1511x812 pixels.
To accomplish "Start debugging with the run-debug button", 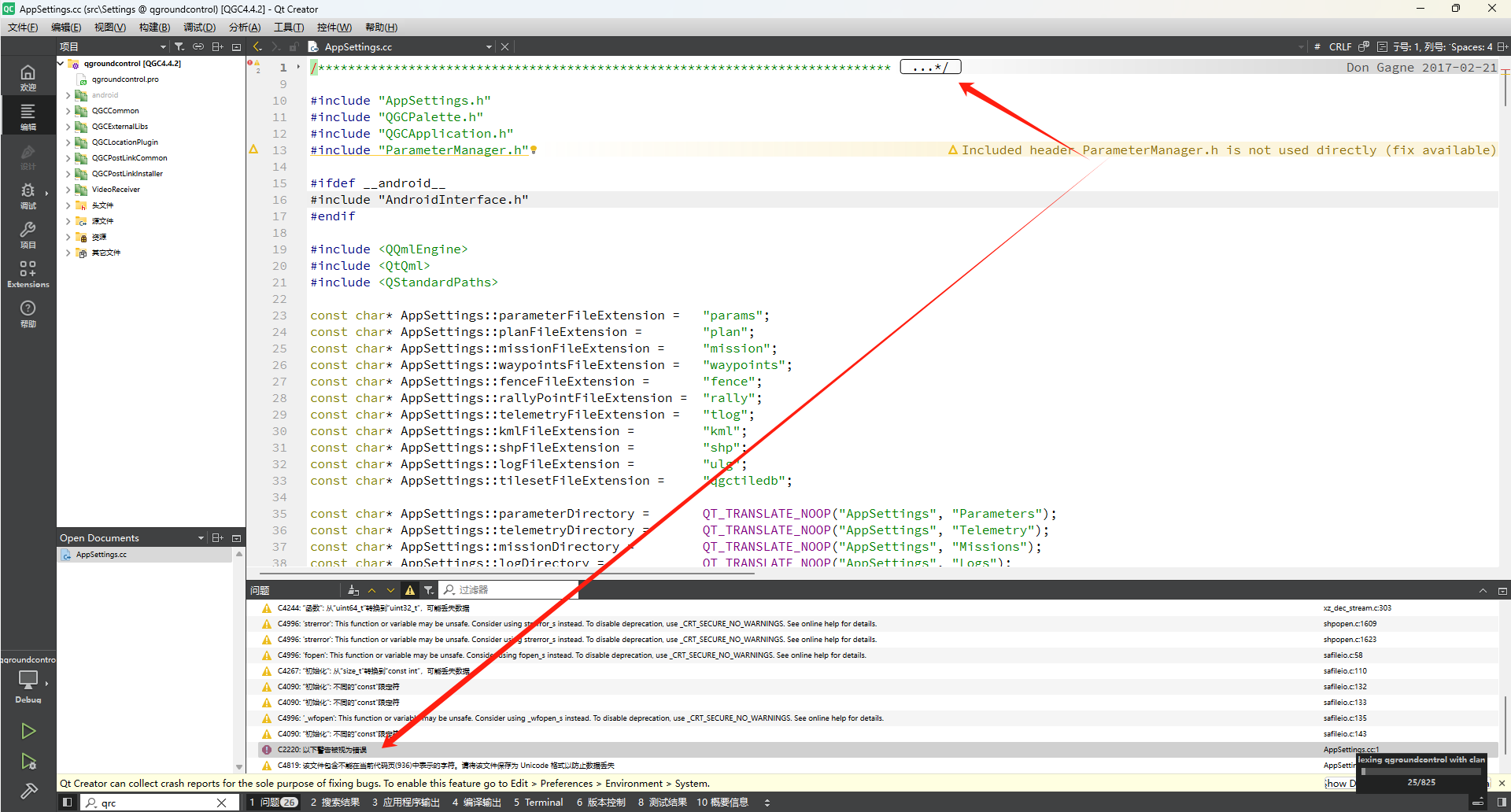I will coord(28,761).
